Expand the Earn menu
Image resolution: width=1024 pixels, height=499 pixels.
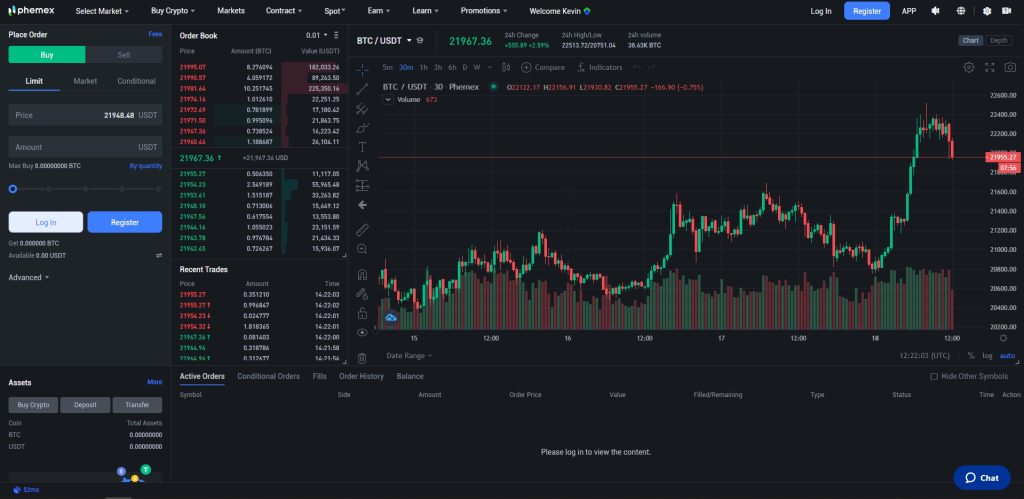click(x=379, y=11)
